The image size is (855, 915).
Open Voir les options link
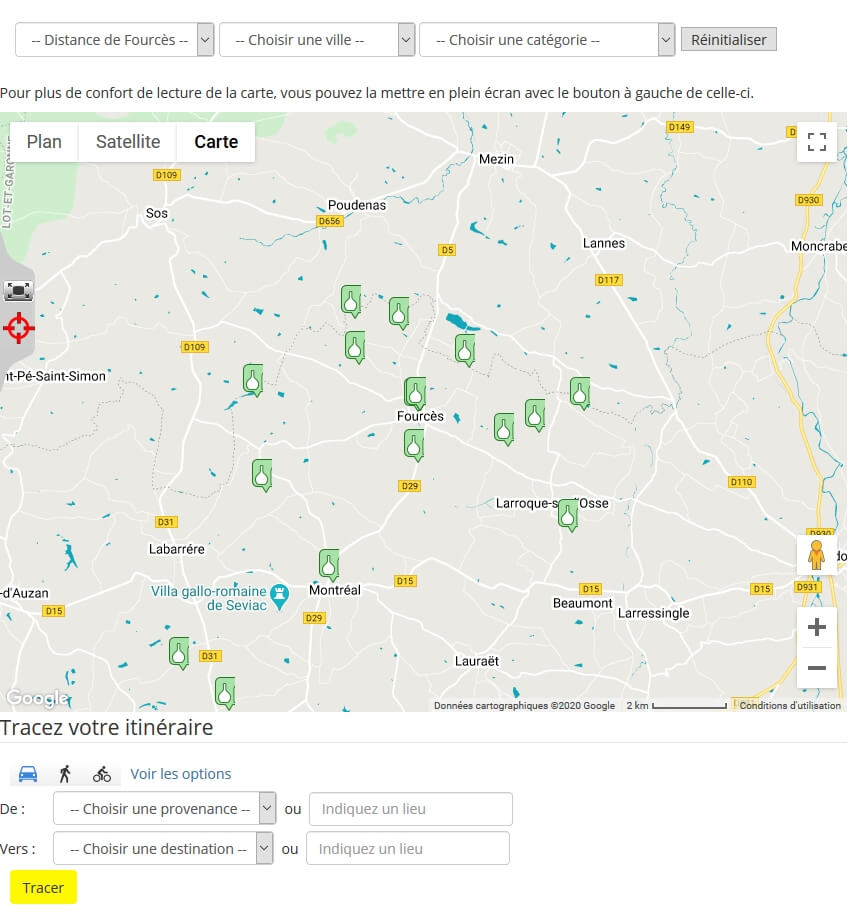[180, 774]
